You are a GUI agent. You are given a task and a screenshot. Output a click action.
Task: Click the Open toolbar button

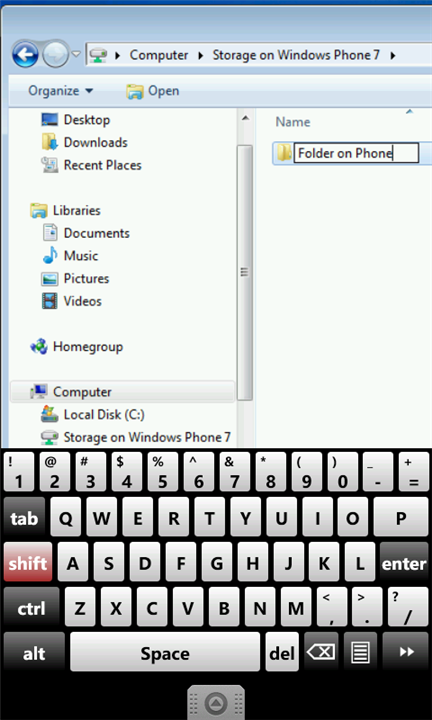(153, 91)
